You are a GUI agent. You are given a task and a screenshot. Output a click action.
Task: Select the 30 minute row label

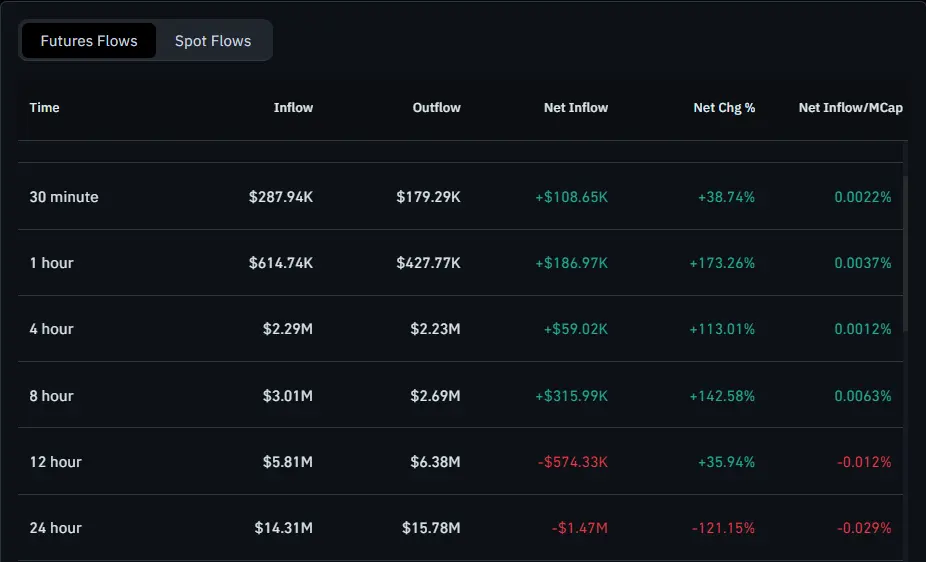[x=64, y=197]
